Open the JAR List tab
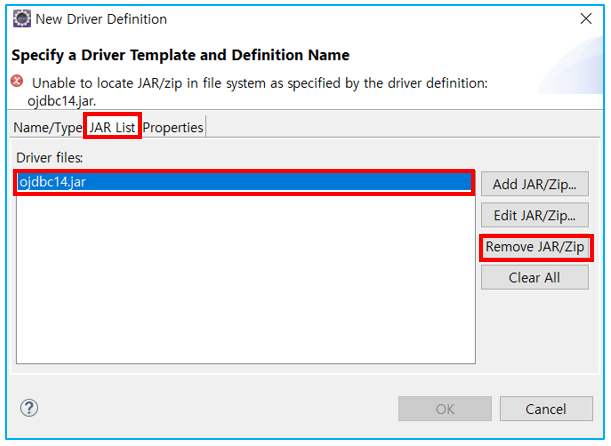This screenshot has width=611, height=446. click(x=112, y=127)
